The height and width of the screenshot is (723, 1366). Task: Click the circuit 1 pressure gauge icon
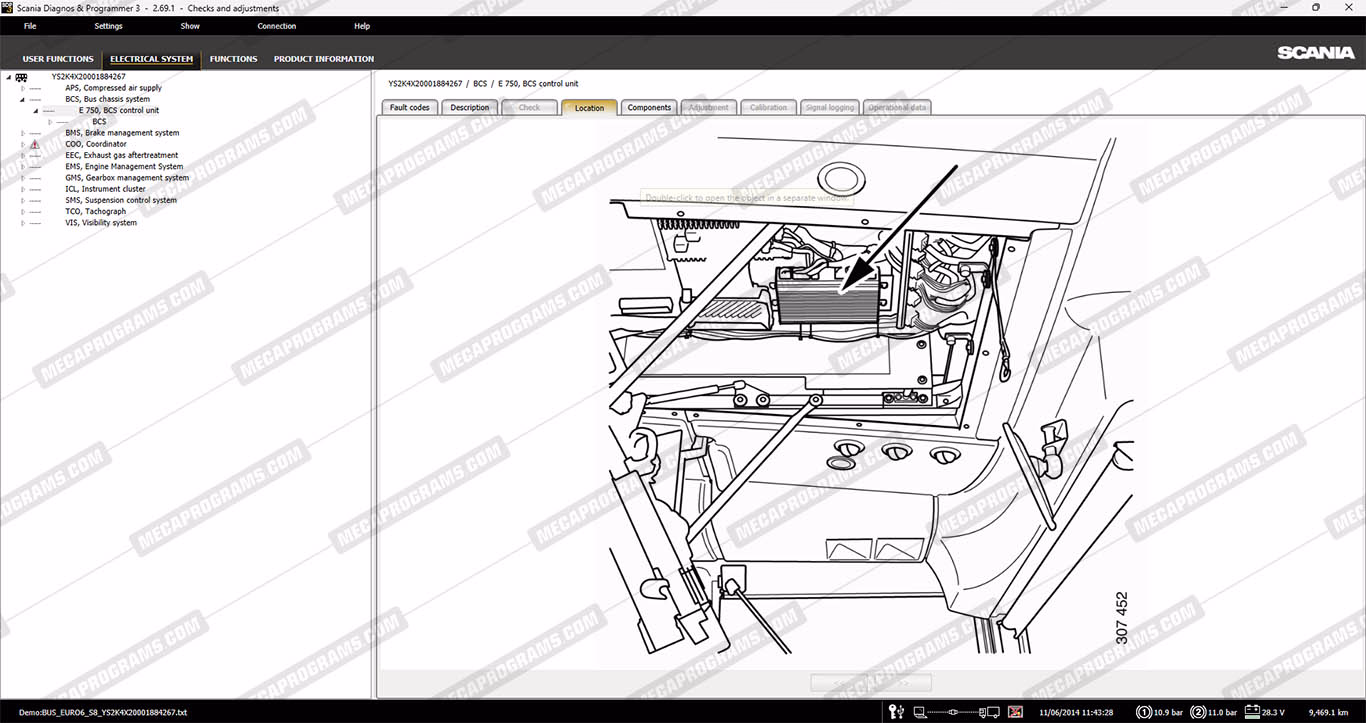point(1144,712)
